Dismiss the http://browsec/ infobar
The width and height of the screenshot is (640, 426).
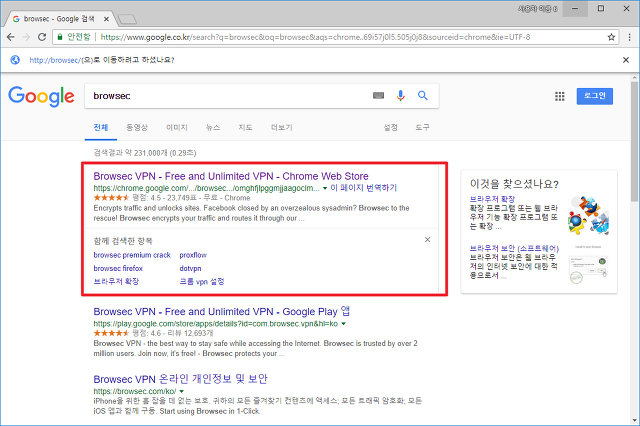(626, 60)
